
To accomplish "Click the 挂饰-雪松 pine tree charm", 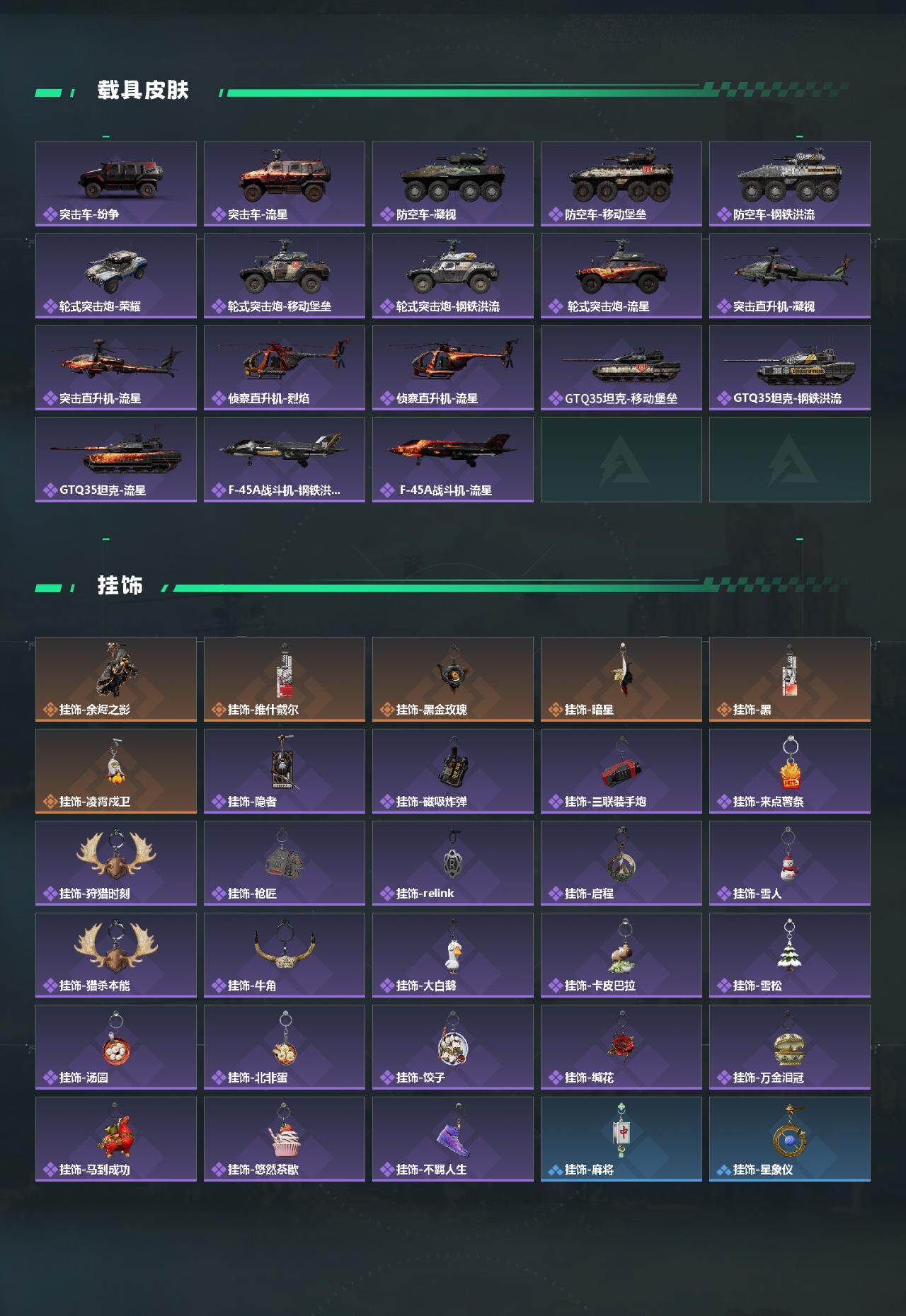I will click(790, 955).
